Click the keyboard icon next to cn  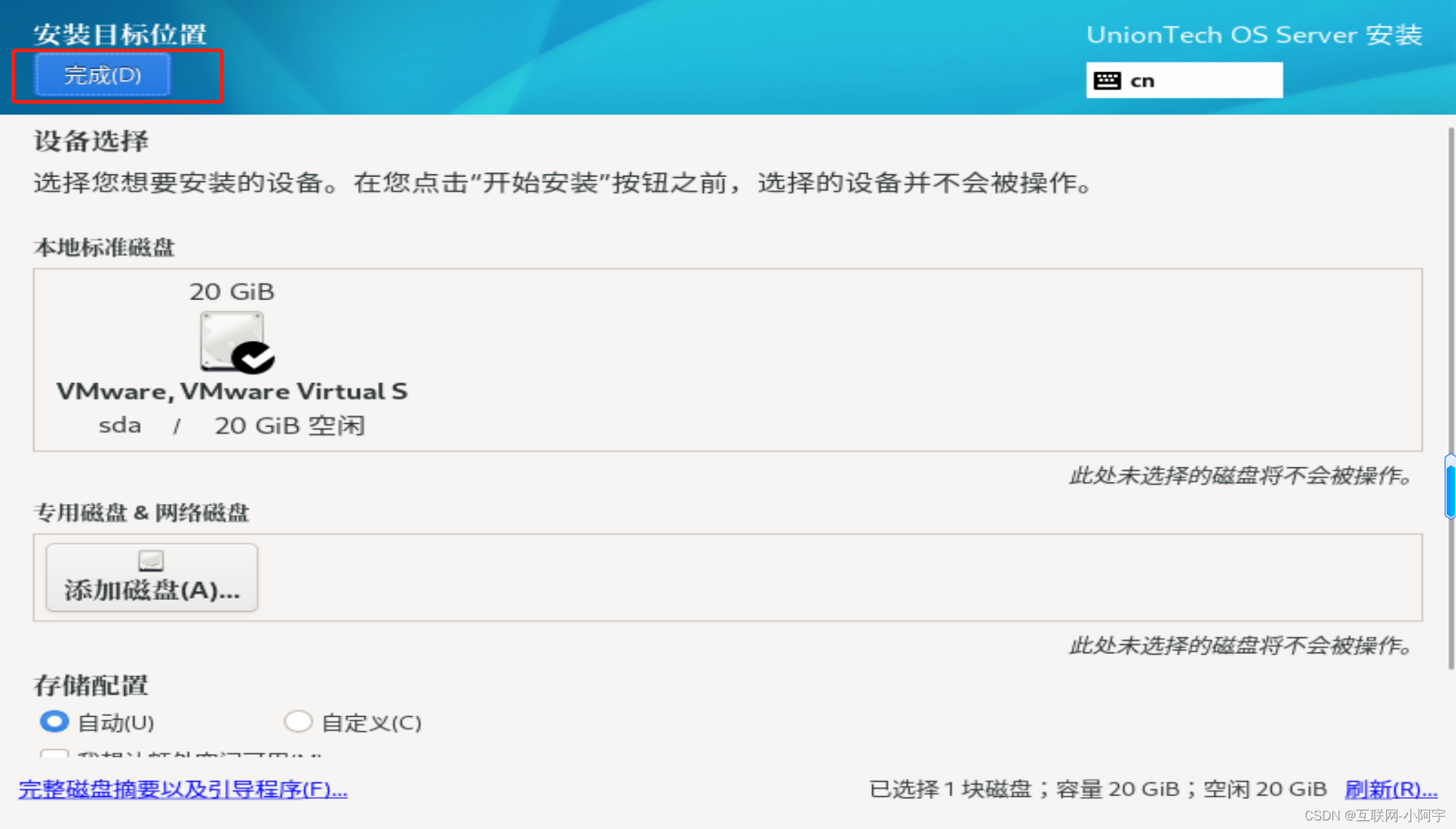(x=1107, y=80)
